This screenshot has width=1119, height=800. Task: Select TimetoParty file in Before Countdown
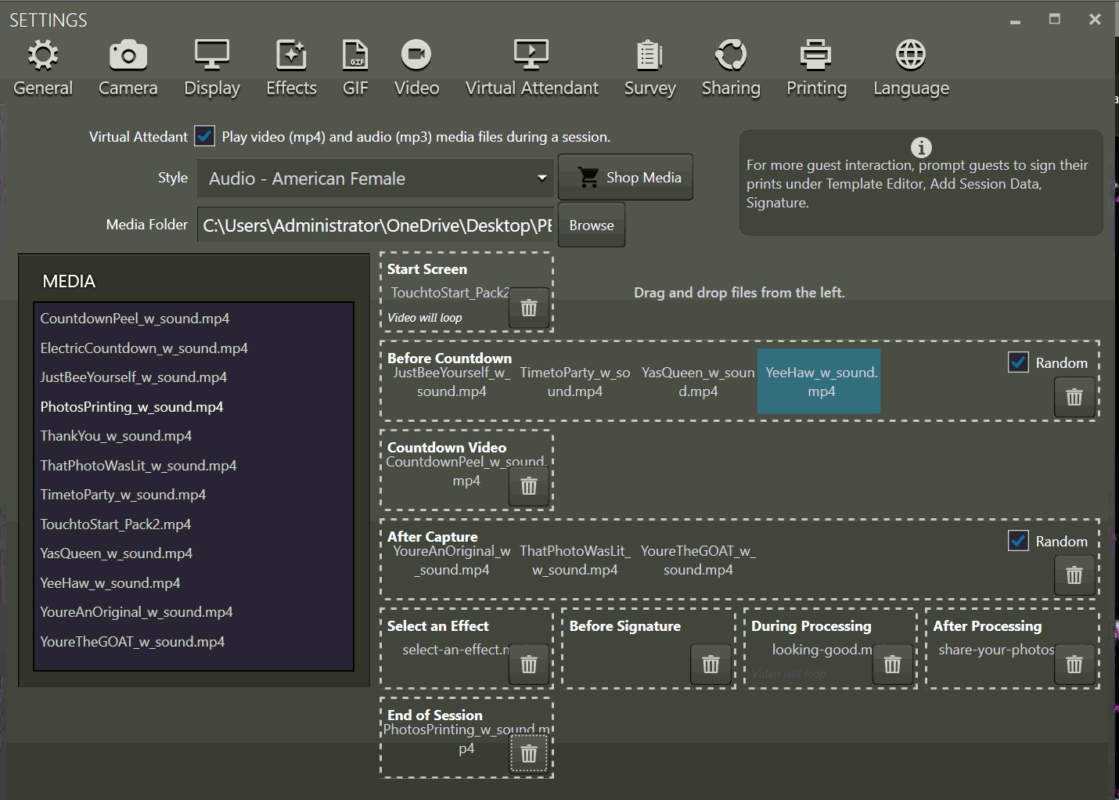point(574,382)
